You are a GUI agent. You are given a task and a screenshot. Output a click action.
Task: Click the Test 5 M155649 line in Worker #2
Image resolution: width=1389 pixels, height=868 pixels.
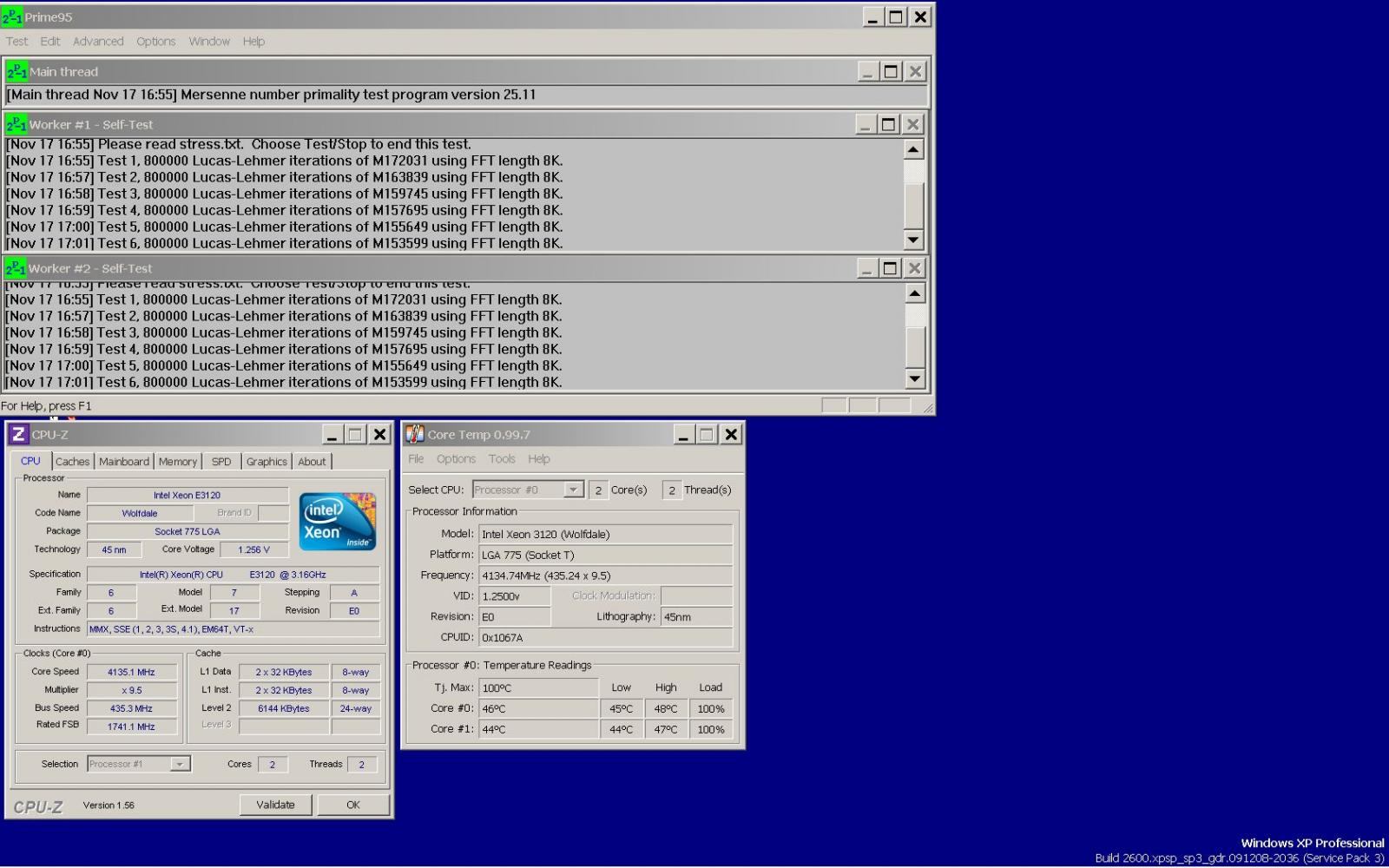click(284, 365)
